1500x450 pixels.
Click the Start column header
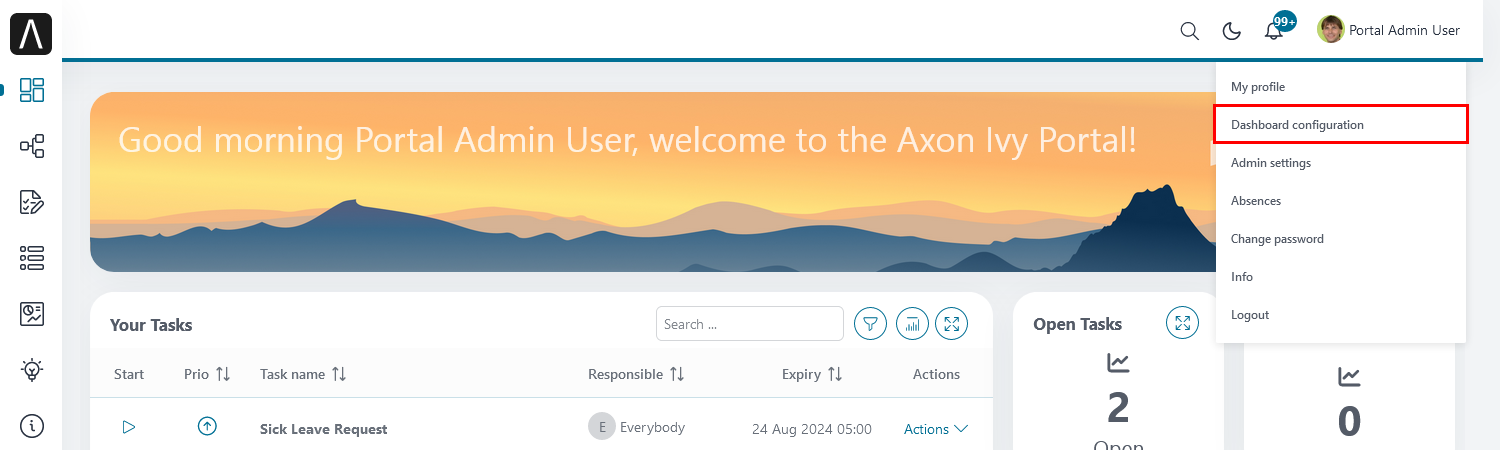(x=129, y=374)
